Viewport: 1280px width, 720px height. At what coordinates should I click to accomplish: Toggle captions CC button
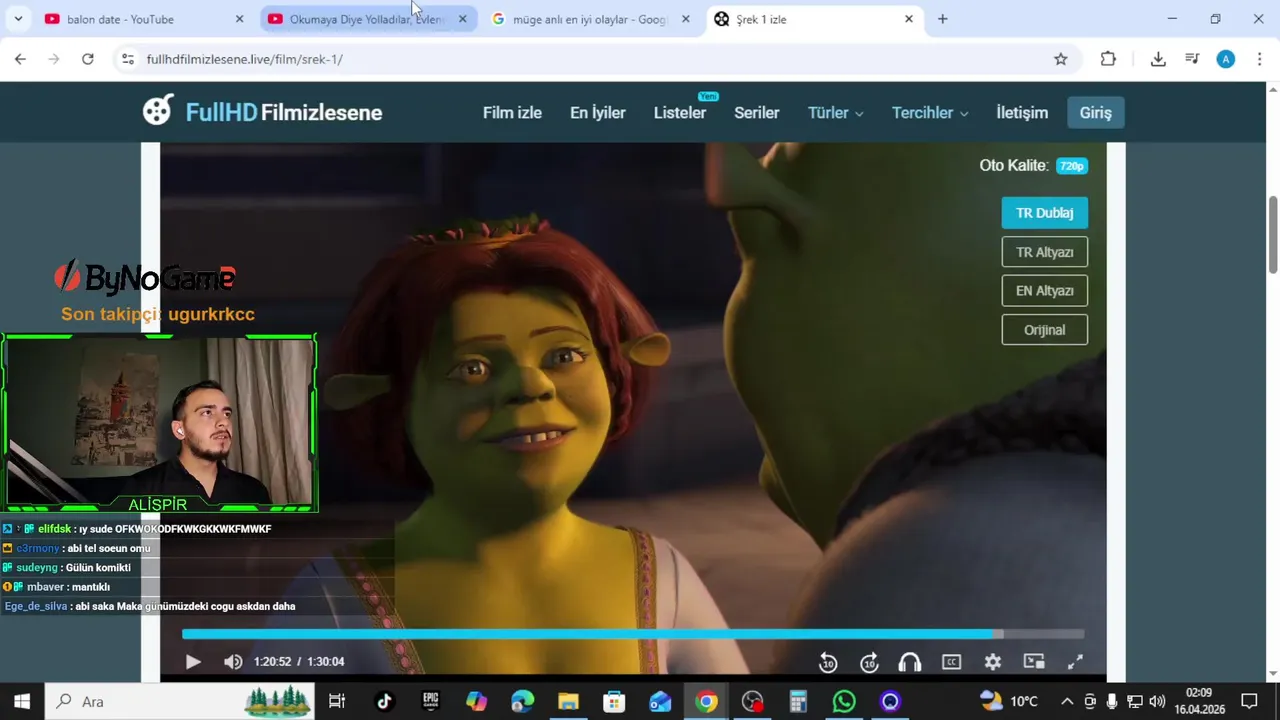point(951,662)
